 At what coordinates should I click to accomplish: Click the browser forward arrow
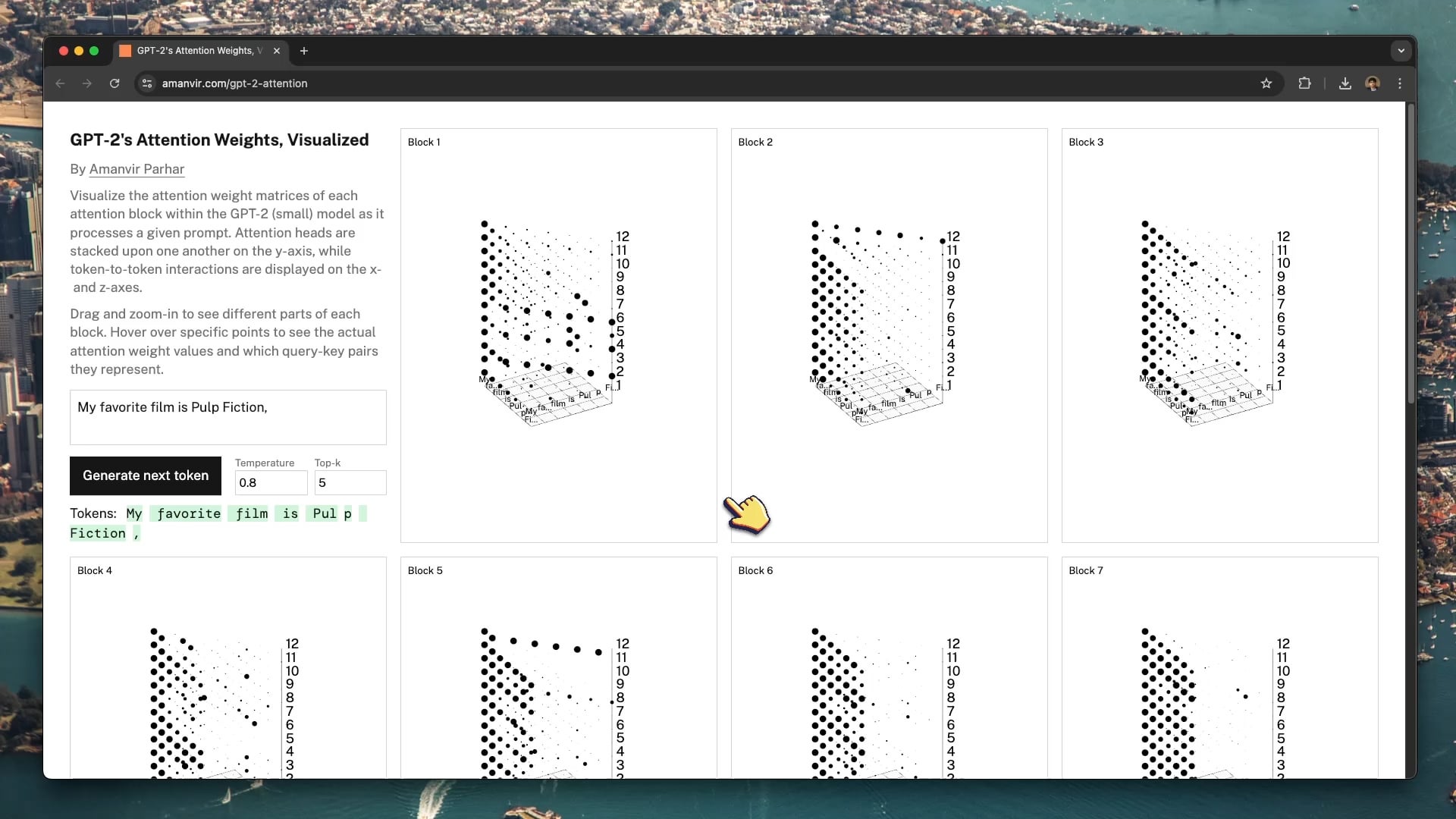pyautogui.click(x=87, y=83)
